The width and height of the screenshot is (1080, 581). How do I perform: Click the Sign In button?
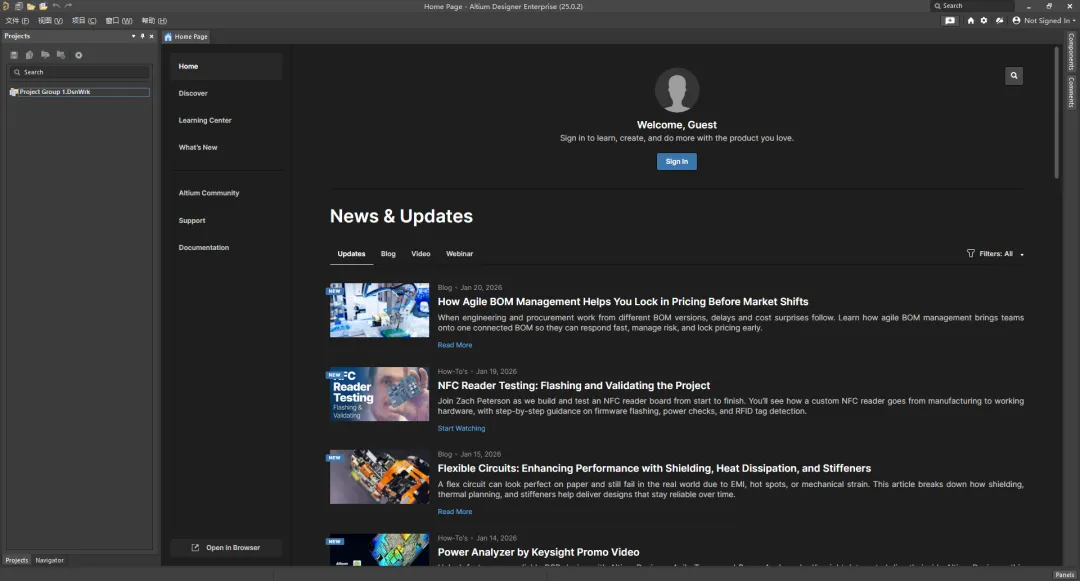(676, 162)
